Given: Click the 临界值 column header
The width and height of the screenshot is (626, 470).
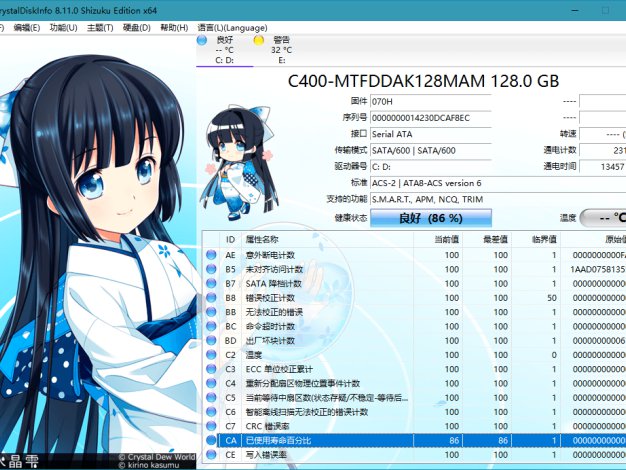Looking at the screenshot, I should tap(536, 239).
